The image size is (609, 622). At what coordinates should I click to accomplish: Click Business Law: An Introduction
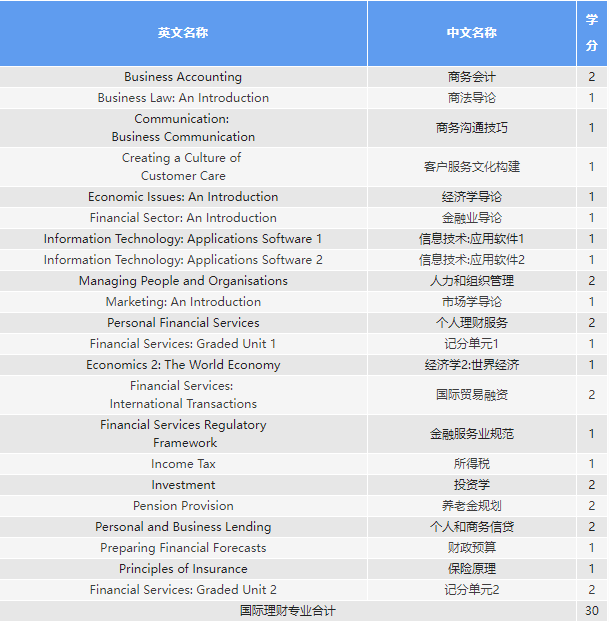(183, 98)
